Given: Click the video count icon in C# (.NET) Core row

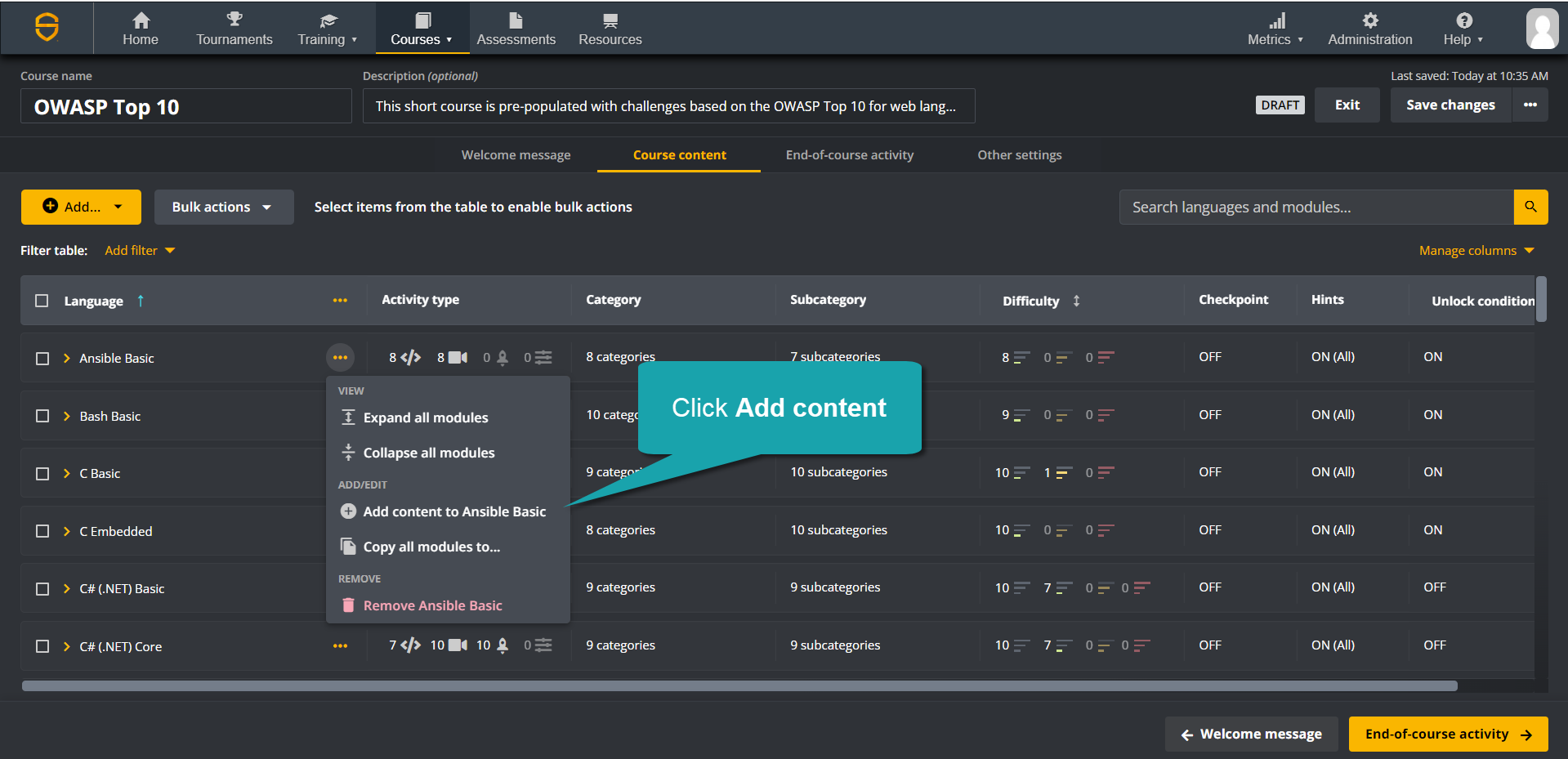Looking at the screenshot, I should 458,645.
